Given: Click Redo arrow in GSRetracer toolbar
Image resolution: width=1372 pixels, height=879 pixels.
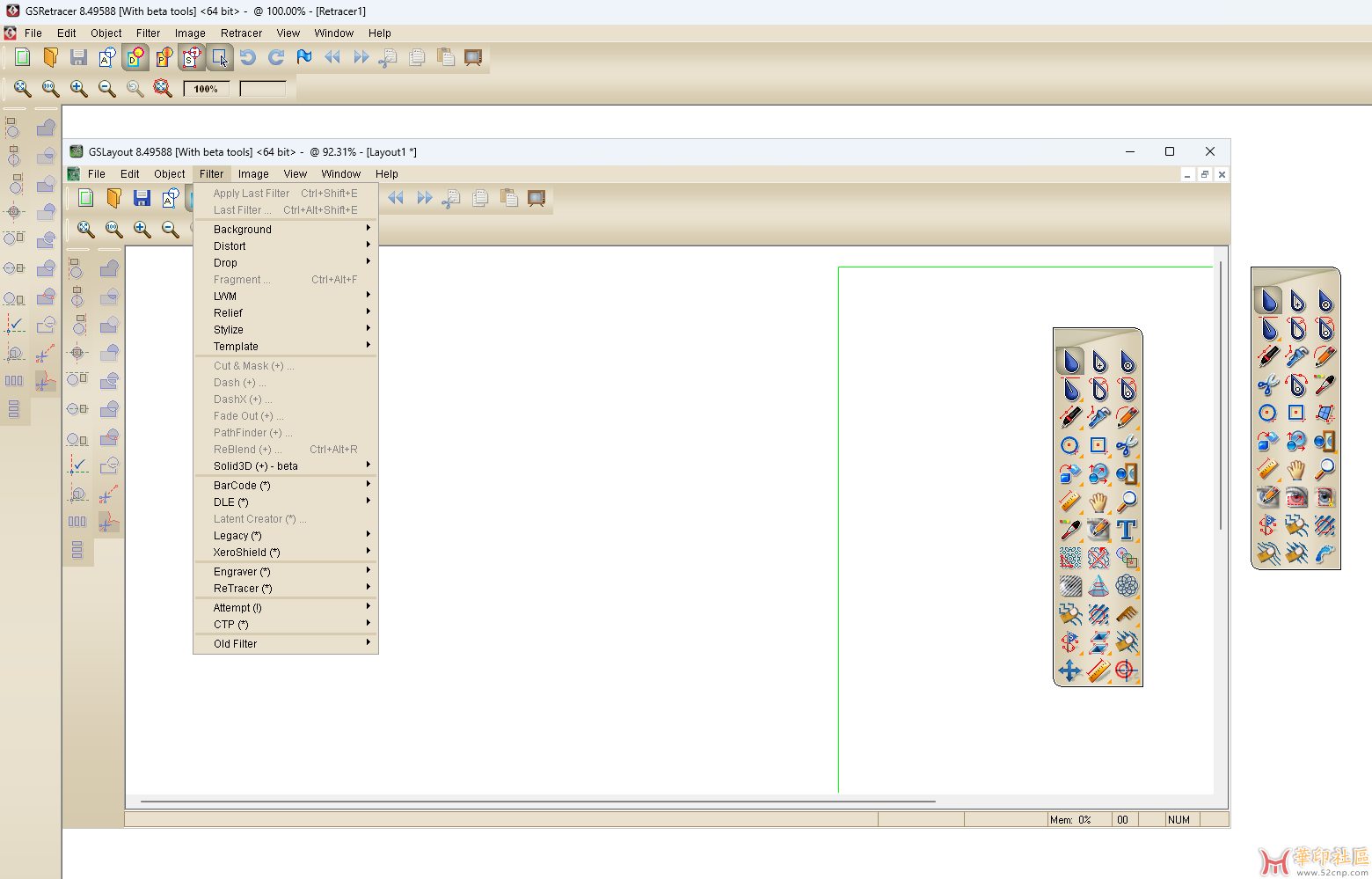Looking at the screenshot, I should (x=276, y=57).
